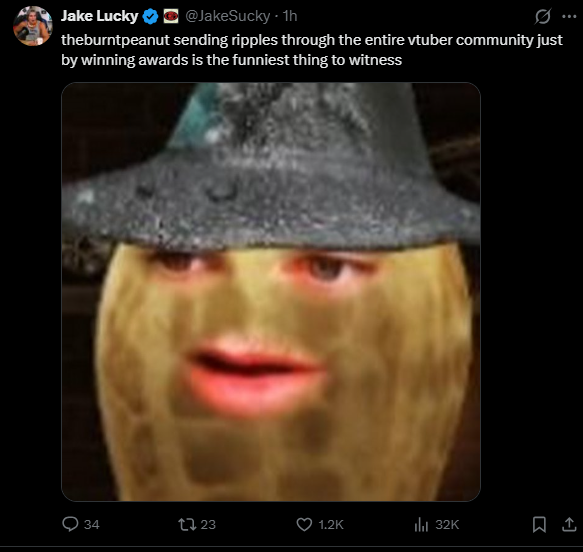
Task: Click the reply speech bubble icon
Action: pos(70,524)
